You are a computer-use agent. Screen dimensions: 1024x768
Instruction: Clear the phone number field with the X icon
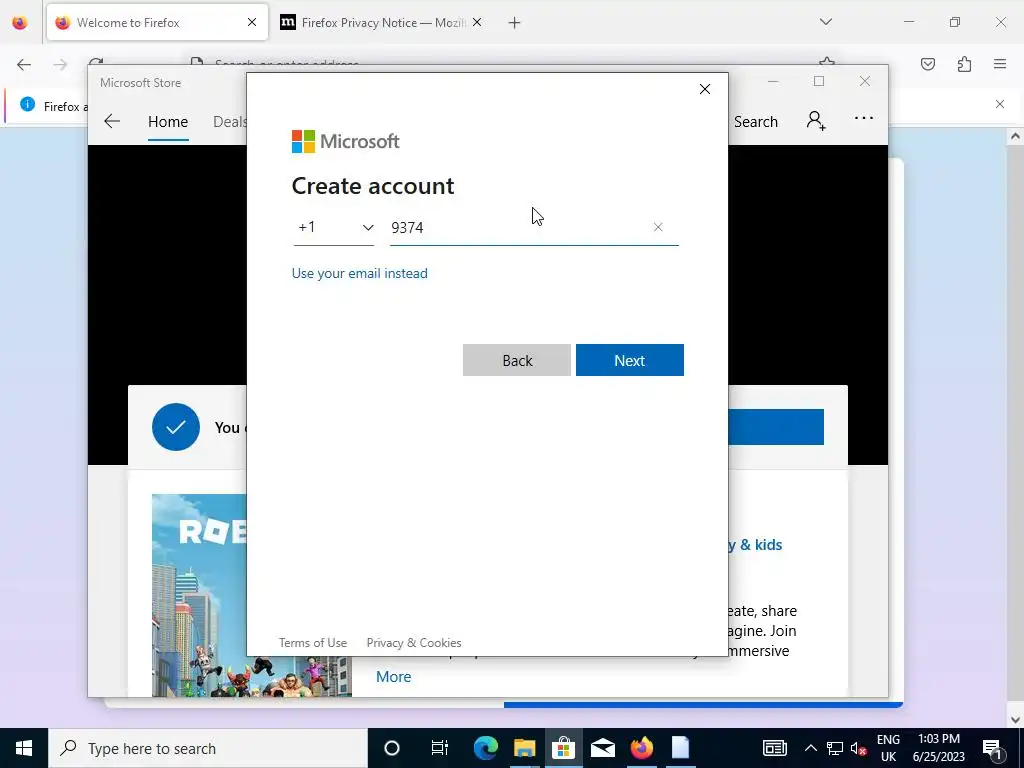(x=658, y=227)
